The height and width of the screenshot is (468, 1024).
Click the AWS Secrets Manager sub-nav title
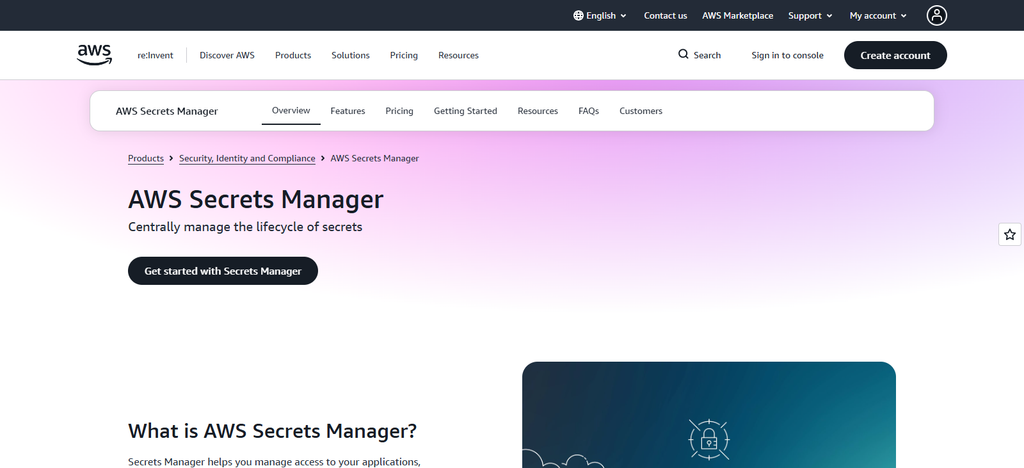pos(167,111)
